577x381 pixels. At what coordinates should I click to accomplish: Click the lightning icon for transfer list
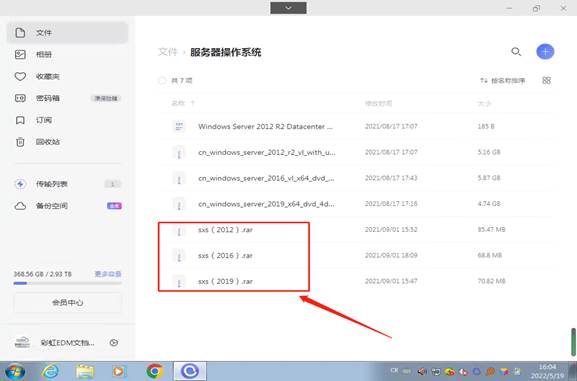pyautogui.click(x=20, y=184)
